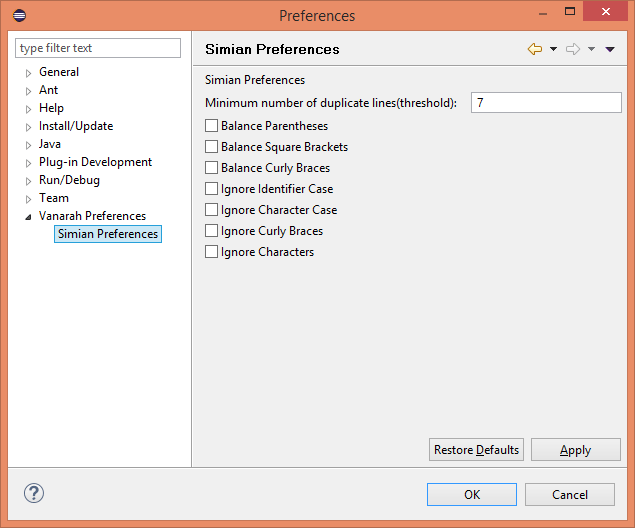This screenshot has height=528, width=635.
Task: Click the type filter text field
Action: 98,48
